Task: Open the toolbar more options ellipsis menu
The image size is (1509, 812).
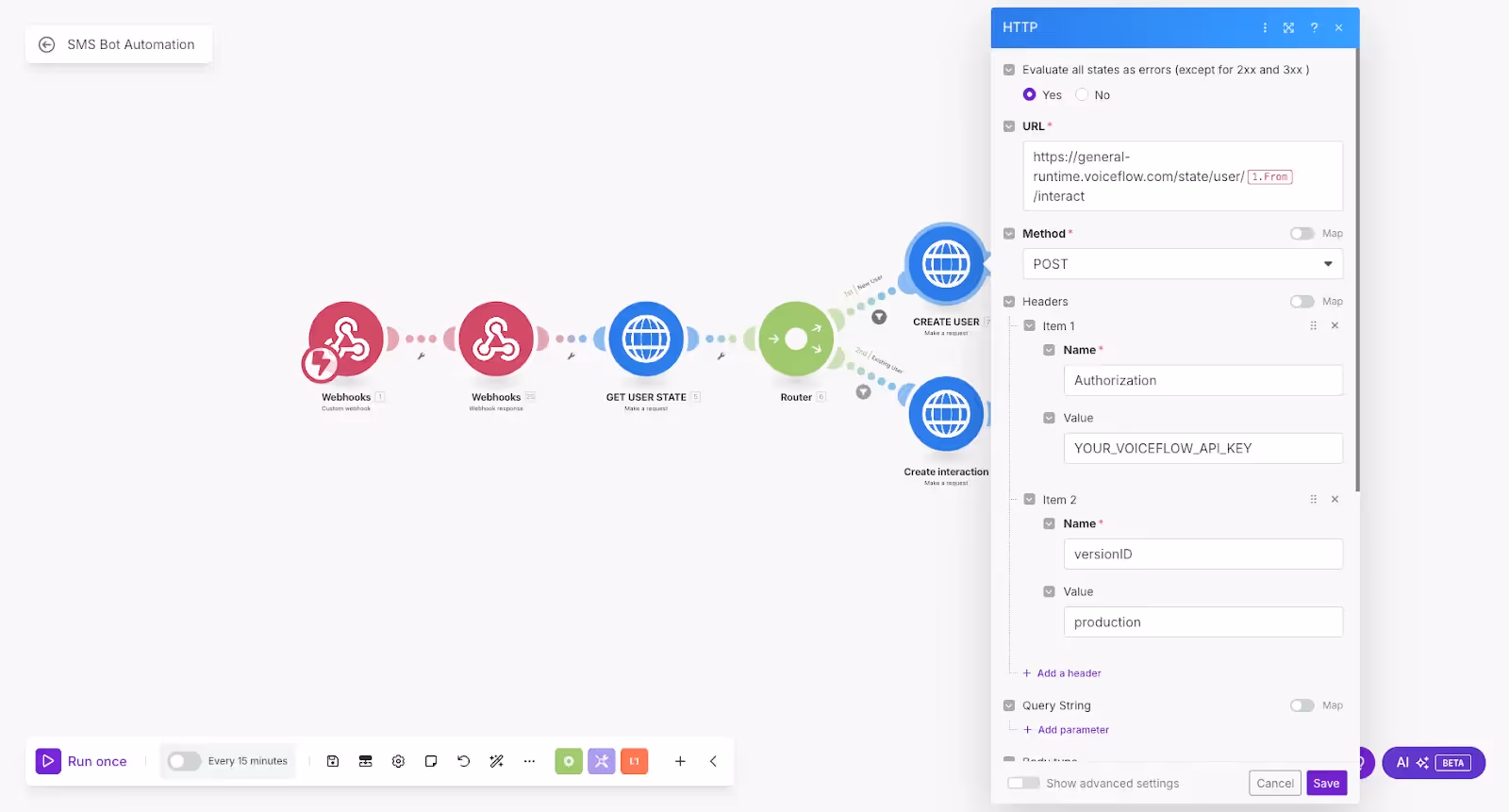Action: 529,761
